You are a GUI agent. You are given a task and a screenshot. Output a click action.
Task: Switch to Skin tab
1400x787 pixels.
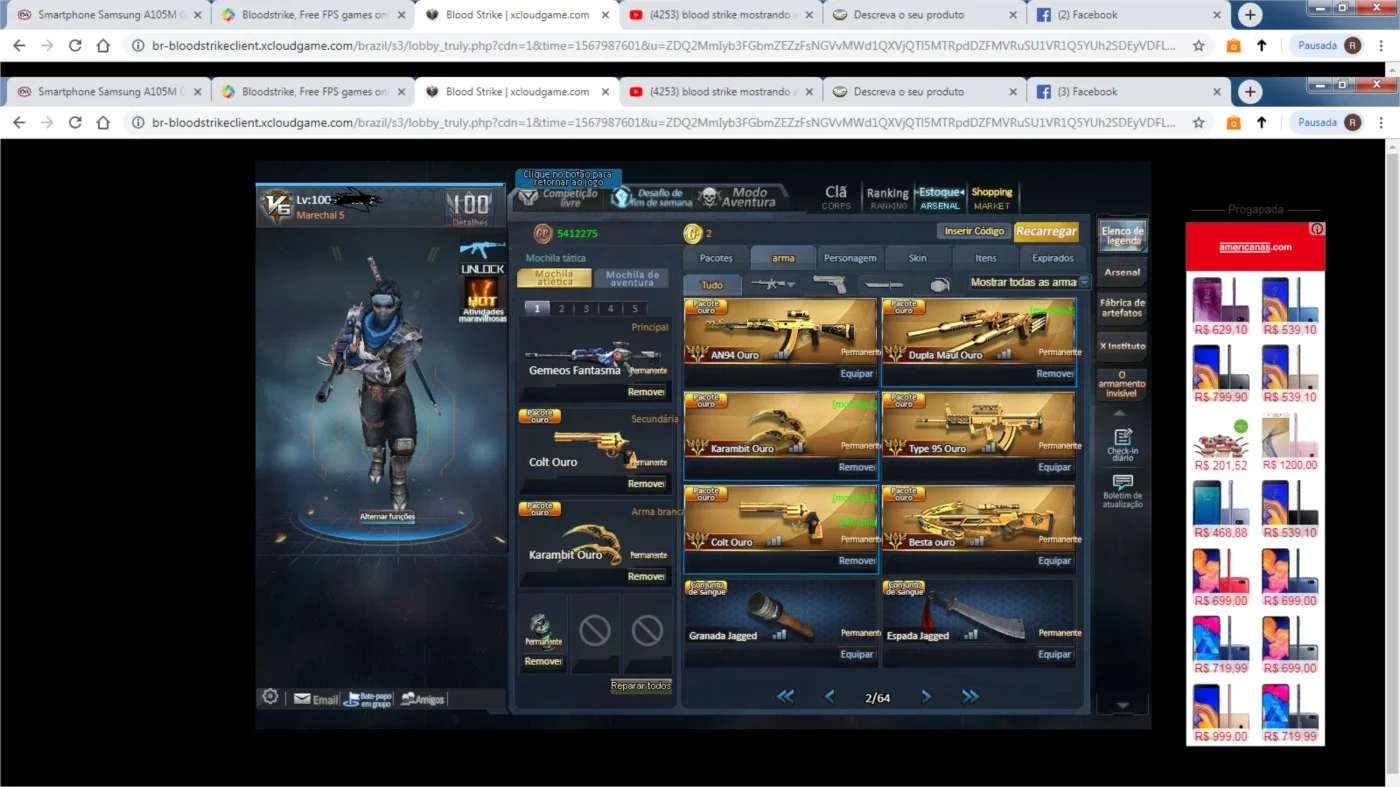coord(917,258)
